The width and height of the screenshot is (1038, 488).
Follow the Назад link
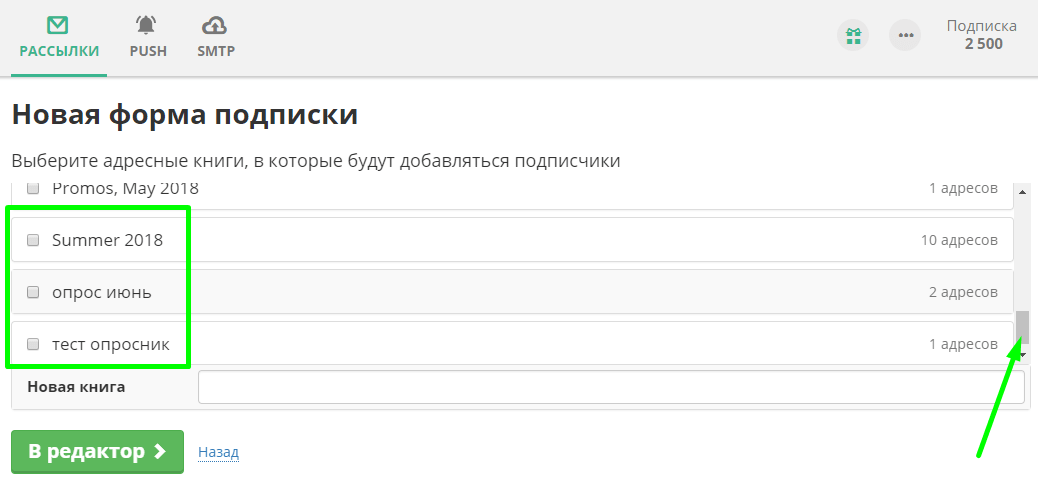tap(218, 452)
